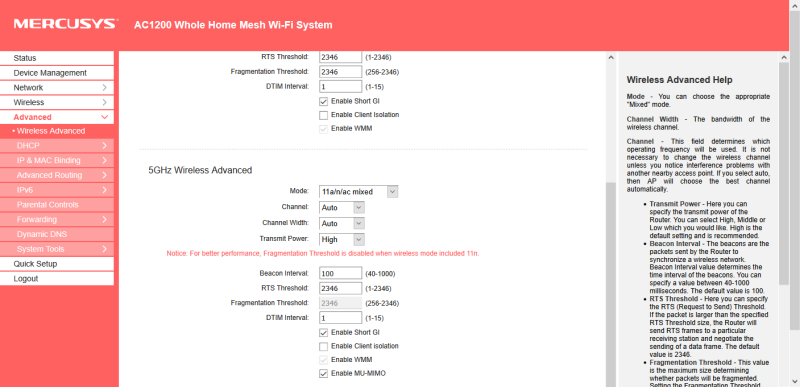Open Dynamic DNS page

[x=57, y=235]
